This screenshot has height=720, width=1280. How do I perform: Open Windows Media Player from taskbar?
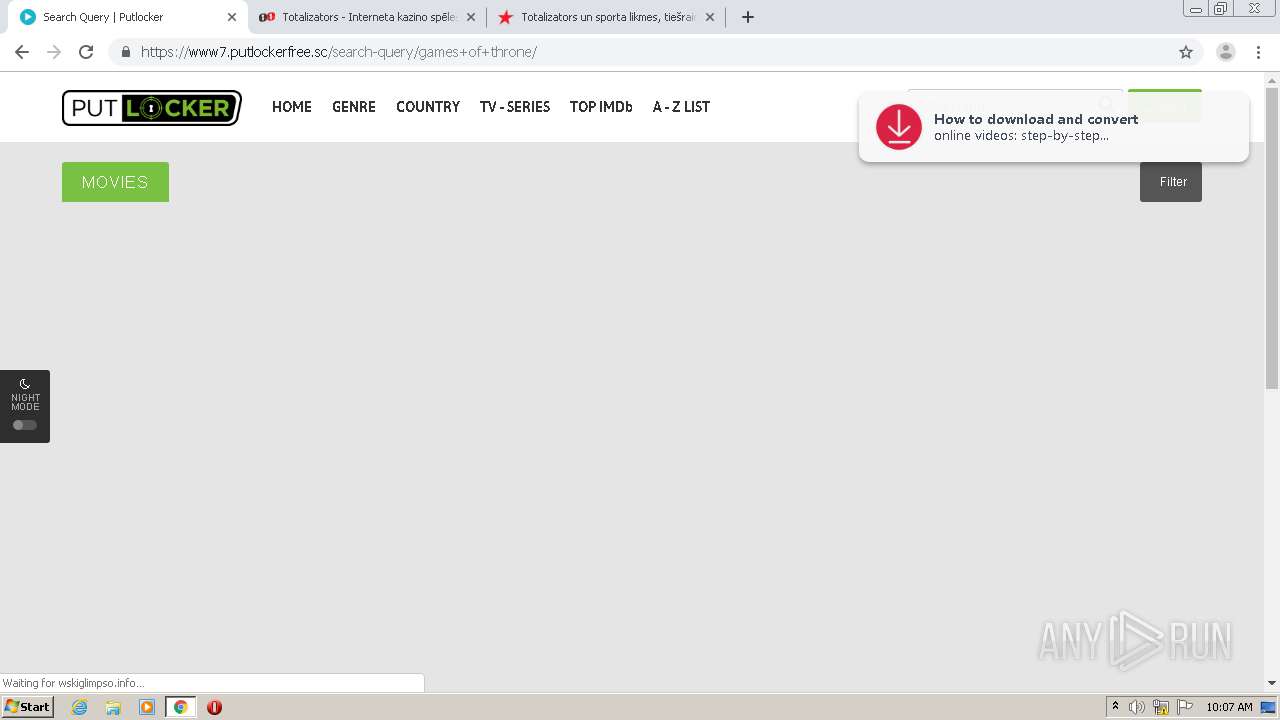(x=147, y=707)
